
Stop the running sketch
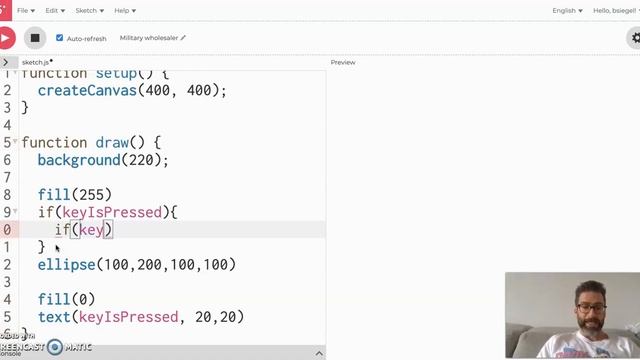click(x=35, y=38)
